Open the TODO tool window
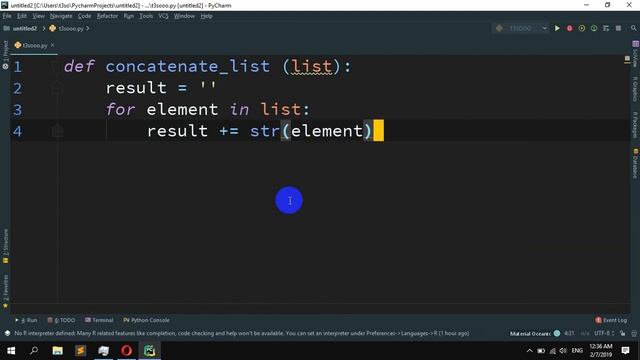 click(x=61, y=320)
